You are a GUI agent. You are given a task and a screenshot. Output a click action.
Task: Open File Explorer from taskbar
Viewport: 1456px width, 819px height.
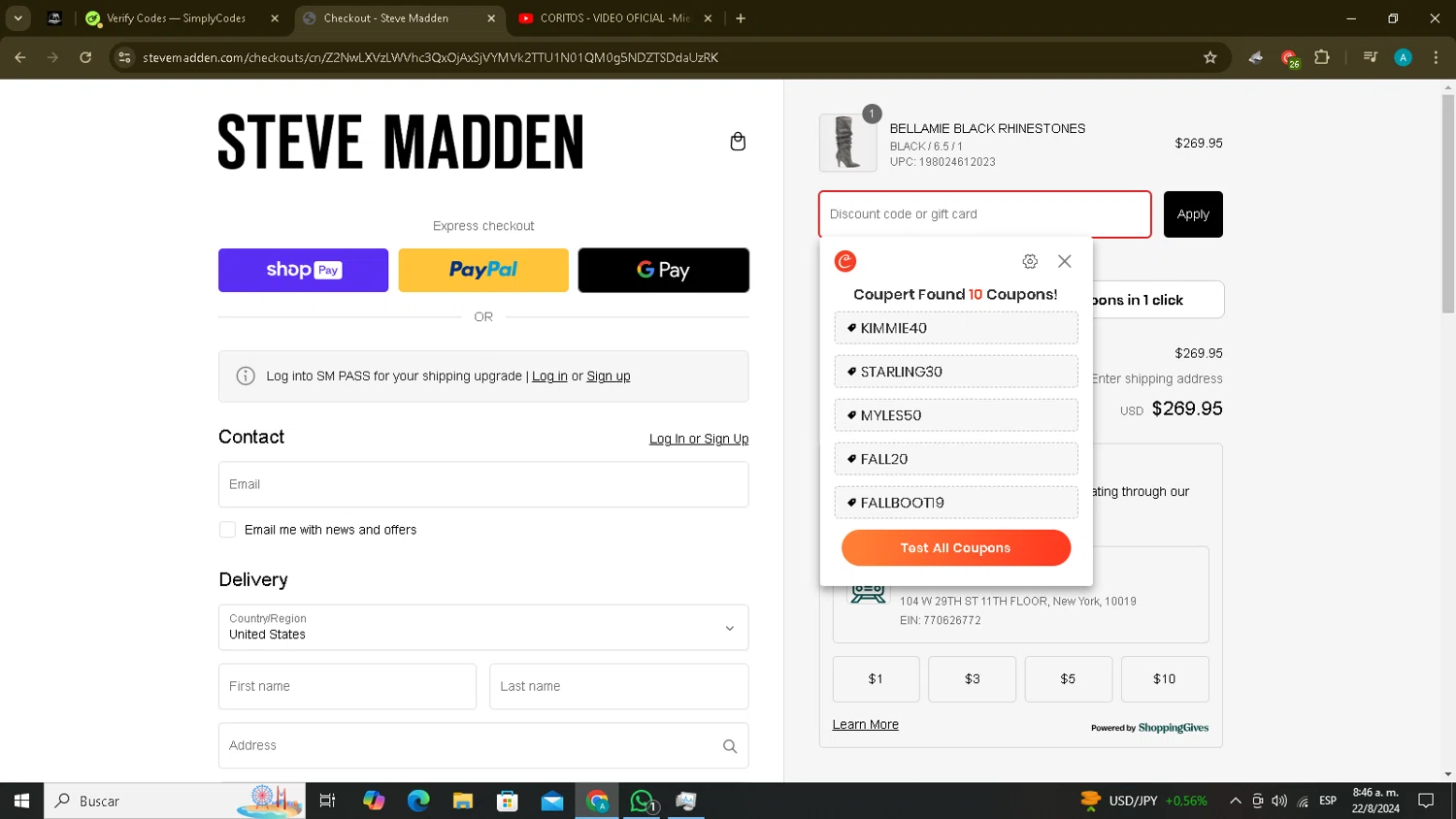tap(463, 801)
